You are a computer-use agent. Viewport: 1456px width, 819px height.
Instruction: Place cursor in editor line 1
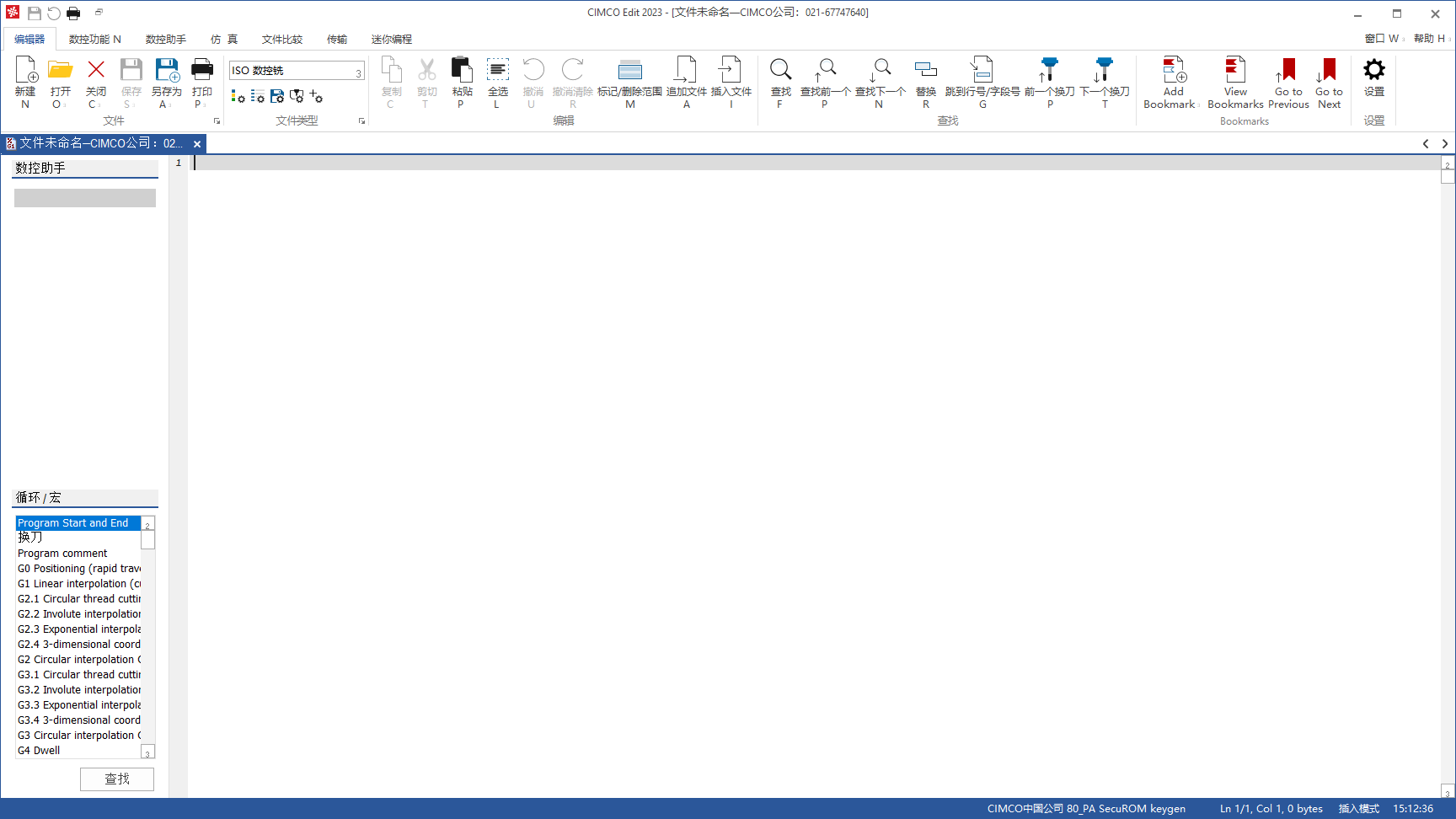point(813,163)
